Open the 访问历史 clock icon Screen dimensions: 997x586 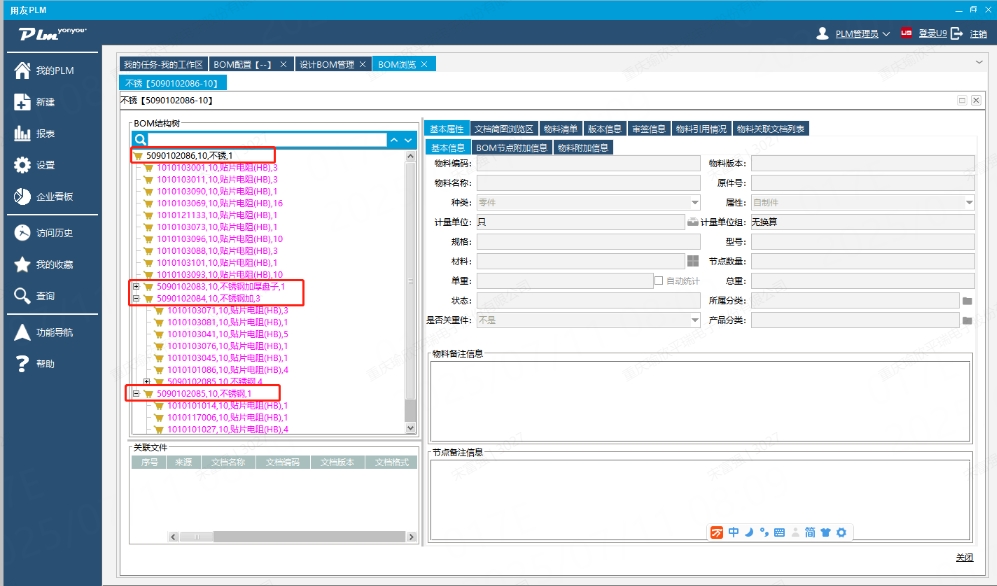[x=22, y=233]
